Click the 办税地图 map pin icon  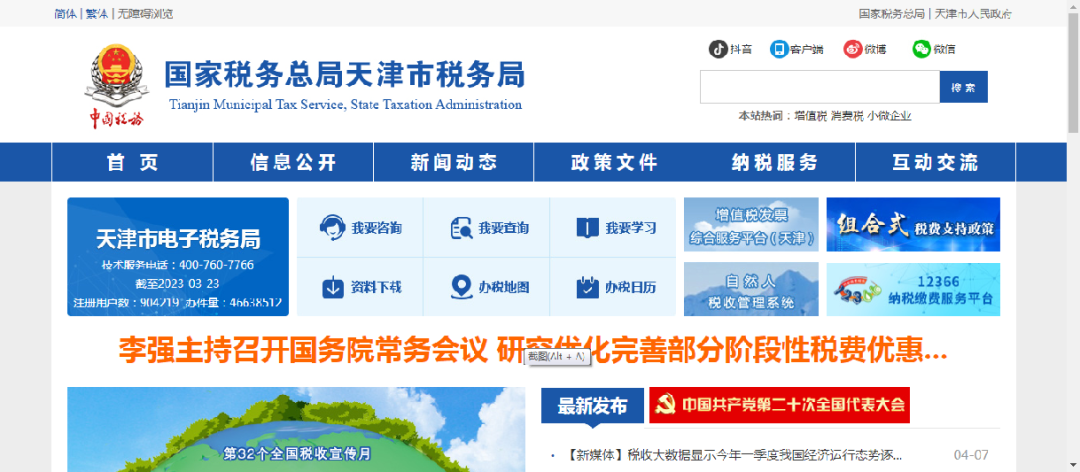coord(461,287)
